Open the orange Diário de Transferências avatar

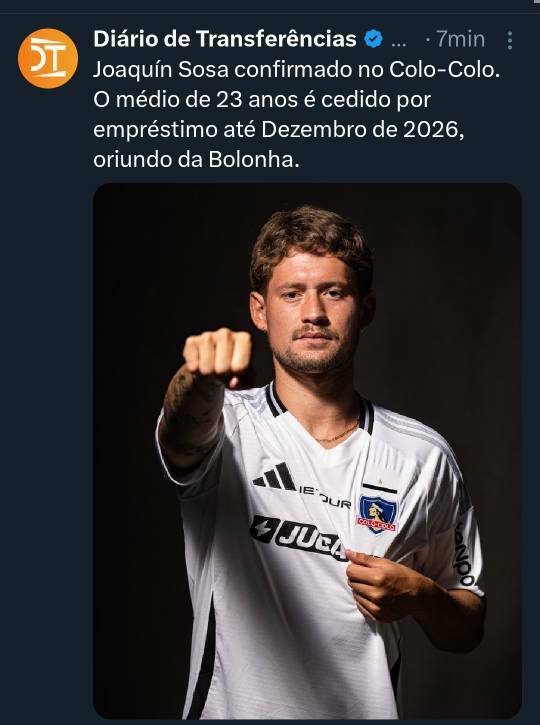tap(48, 58)
